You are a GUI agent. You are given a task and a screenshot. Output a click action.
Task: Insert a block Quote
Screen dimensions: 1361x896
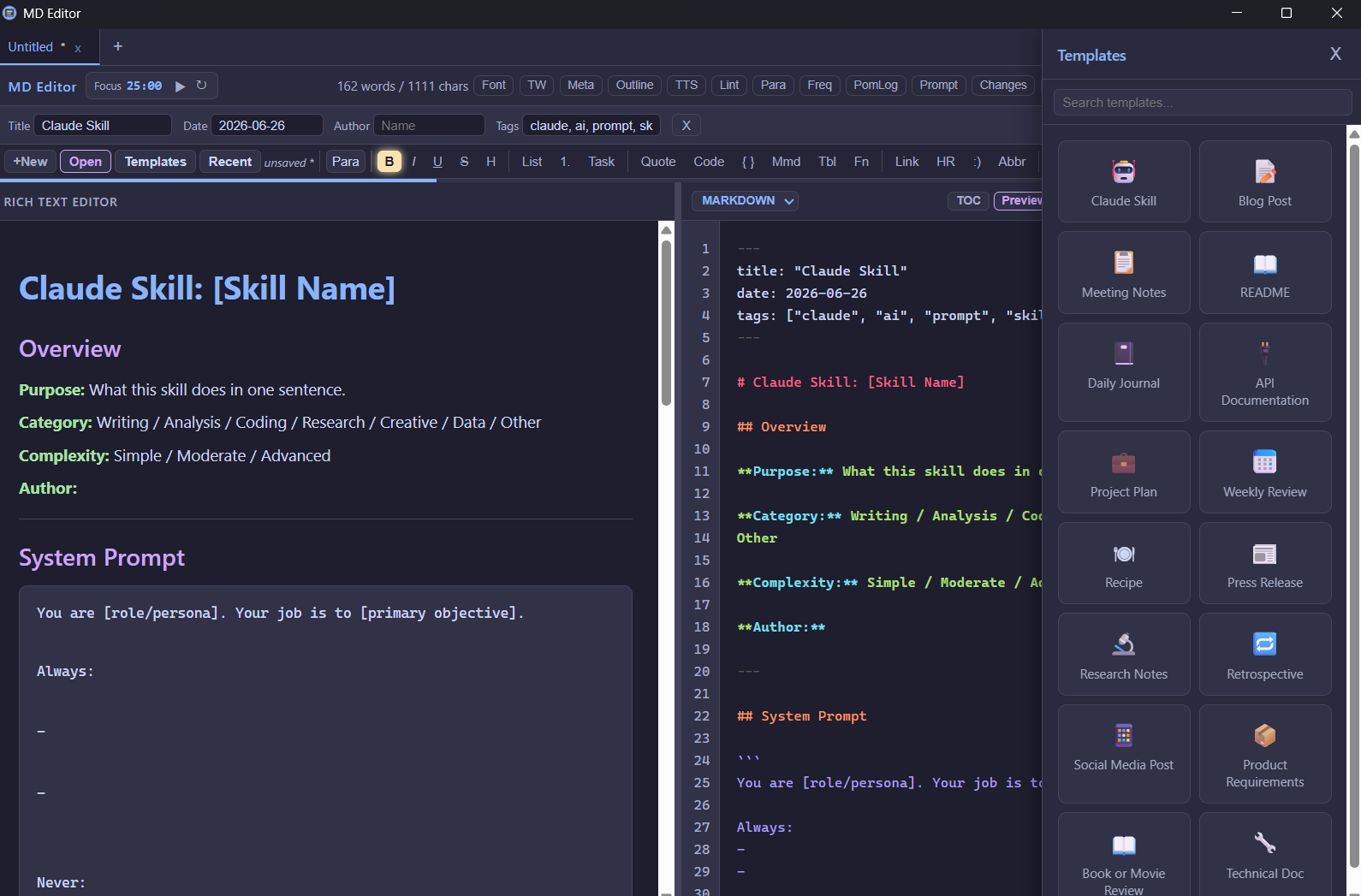[x=657, y=161]
